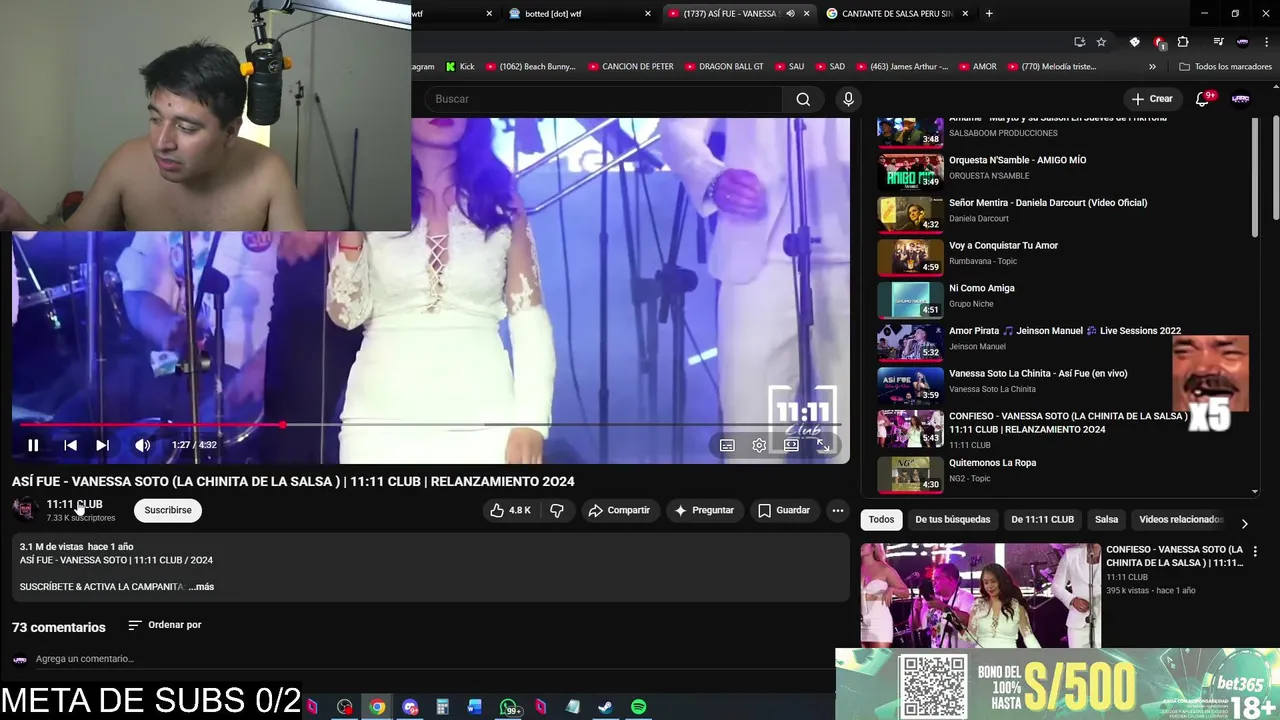Screen dimensions: 1280x720
Task: Open a new browser tab
Action: [989, 13]
